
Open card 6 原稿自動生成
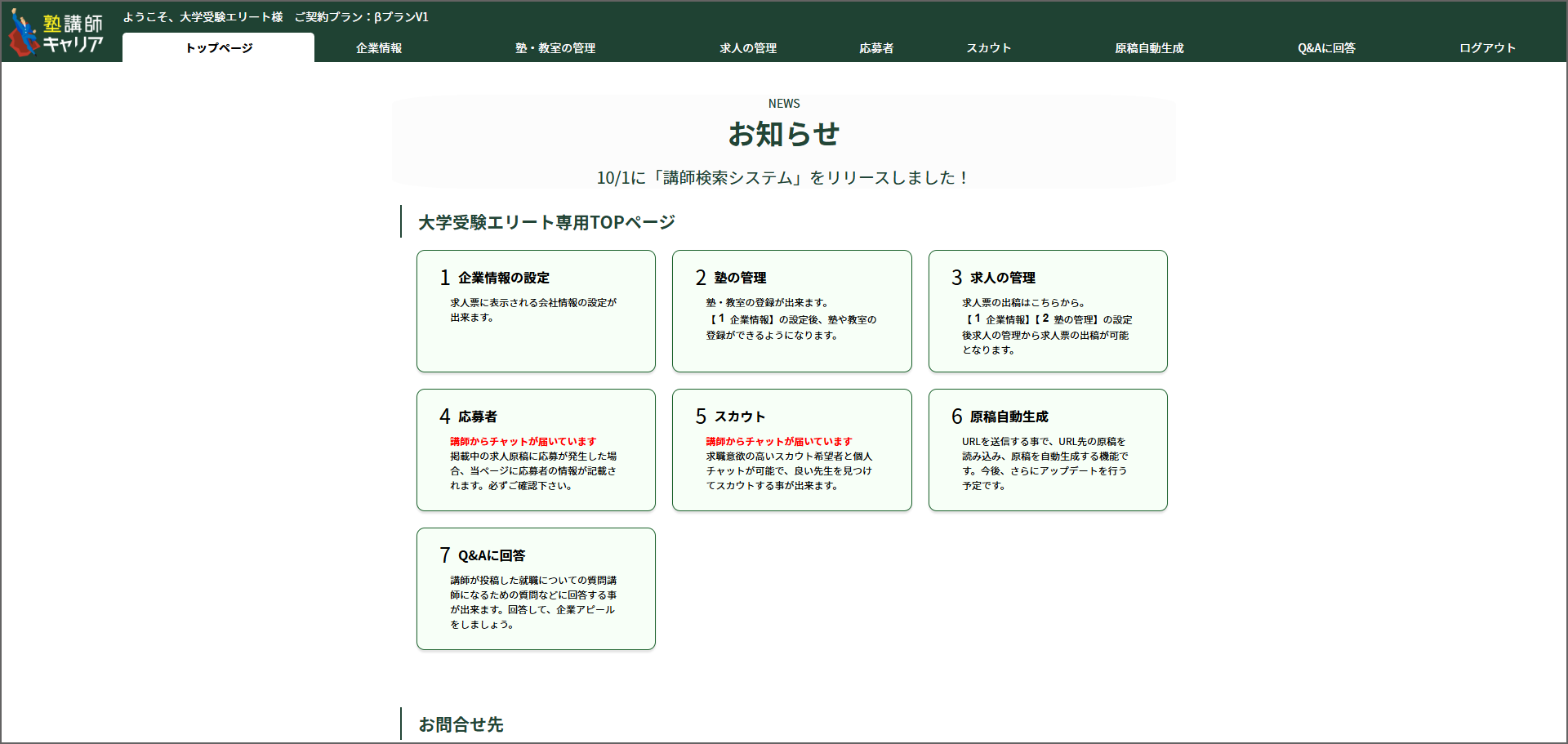tap(1048, 450)
